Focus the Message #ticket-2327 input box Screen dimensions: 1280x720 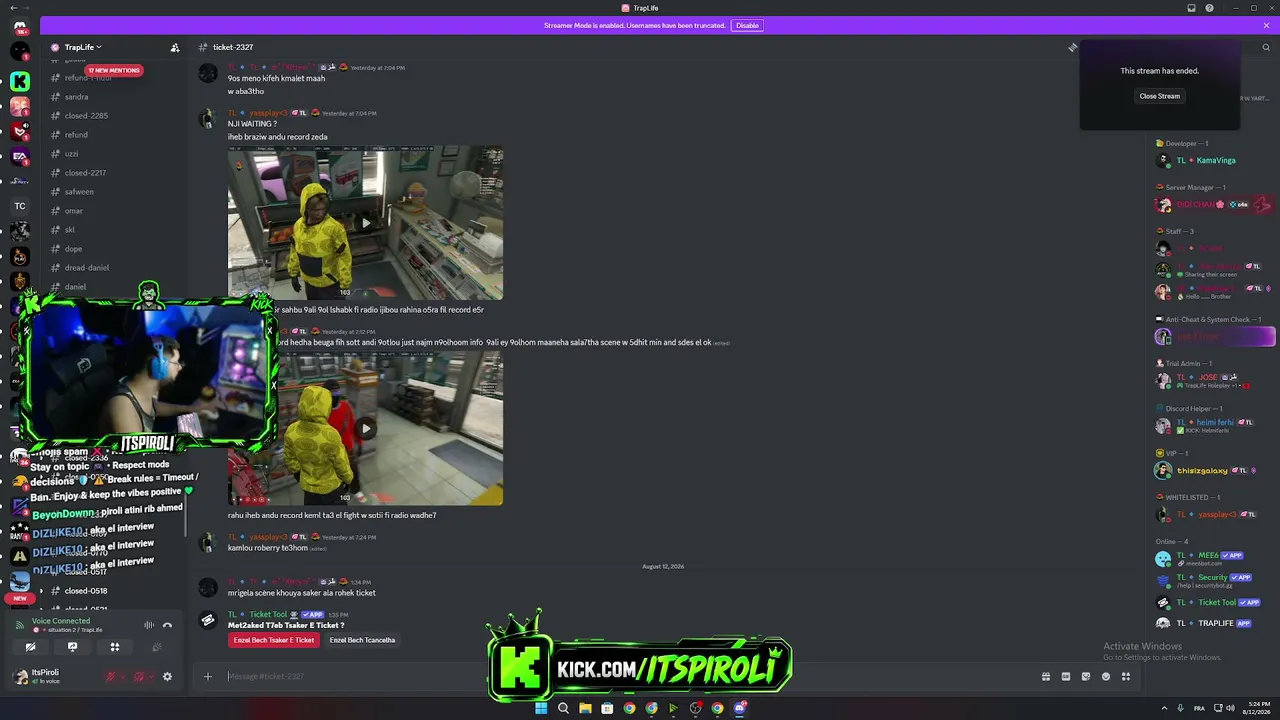(630, 676)
